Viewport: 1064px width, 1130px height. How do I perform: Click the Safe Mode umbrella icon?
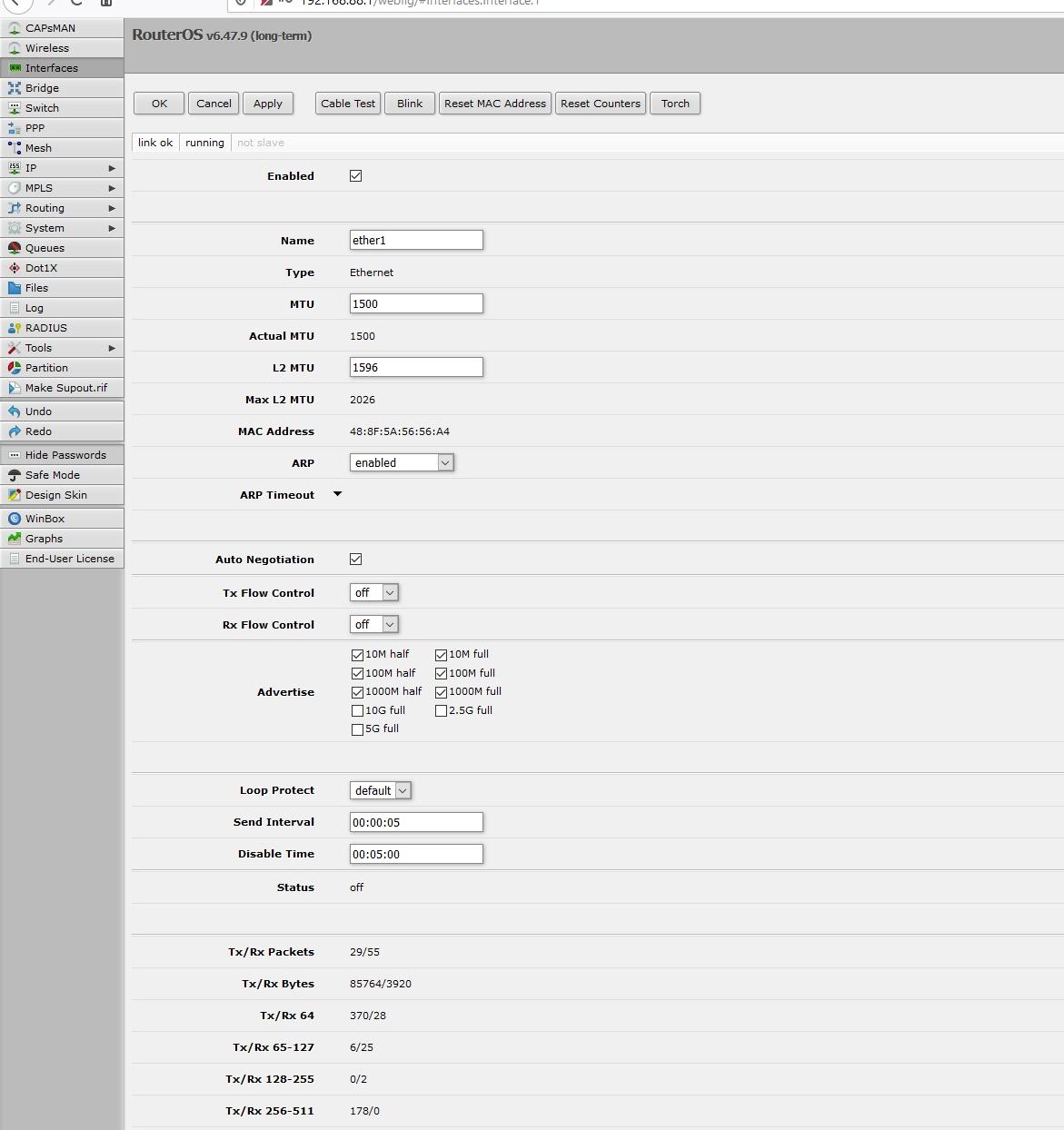pos(15,475)
